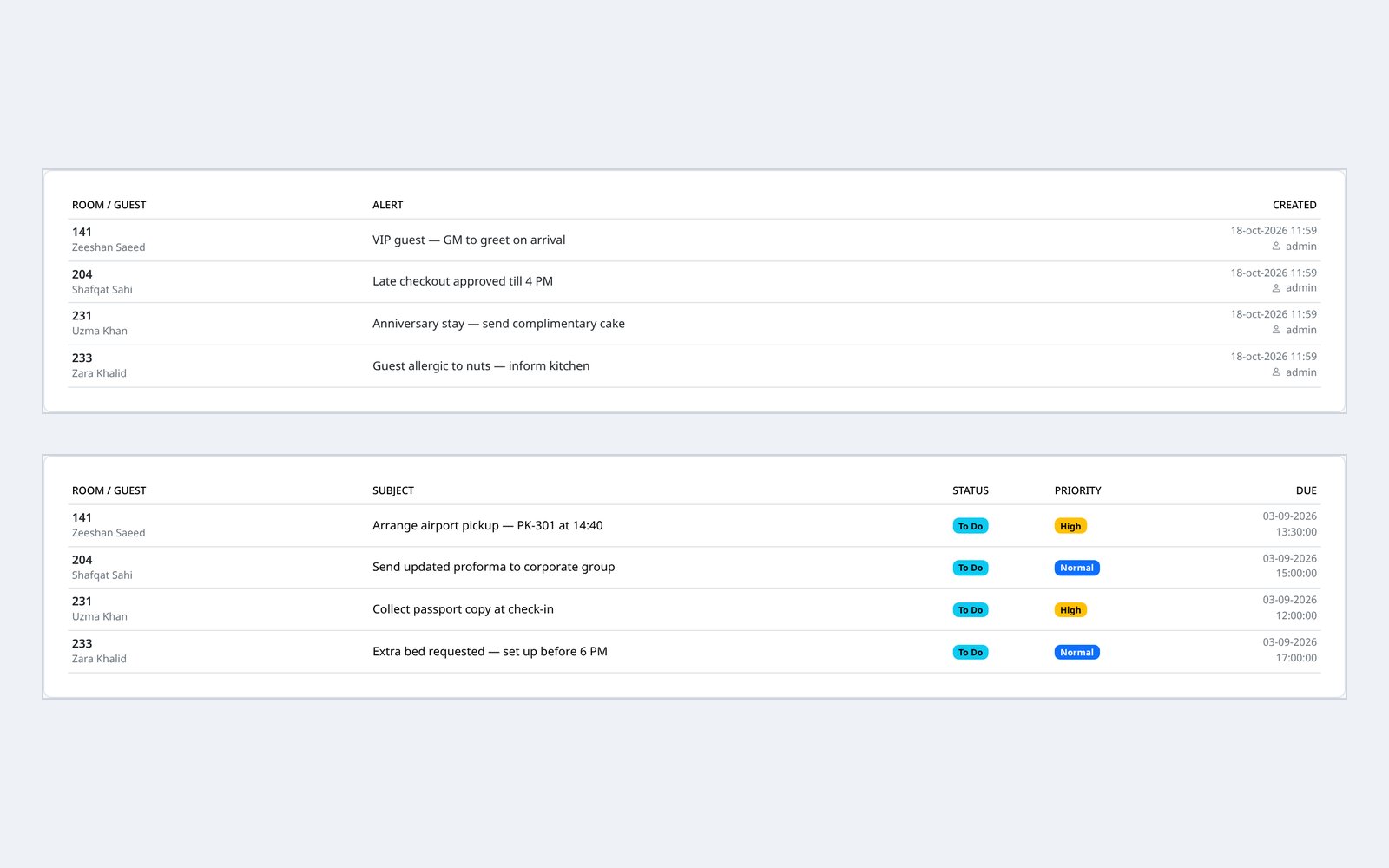
Task: Click the To Do badge for passport copy task
Action: (971, 610)
